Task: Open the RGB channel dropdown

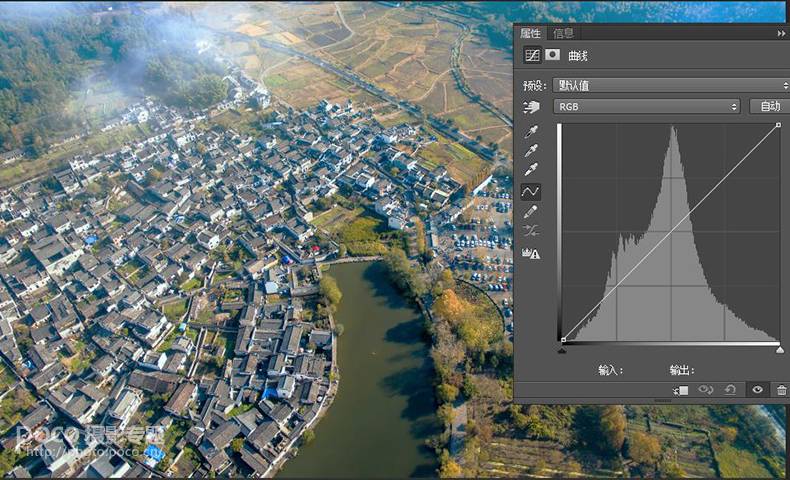Action: click(646, 106)
